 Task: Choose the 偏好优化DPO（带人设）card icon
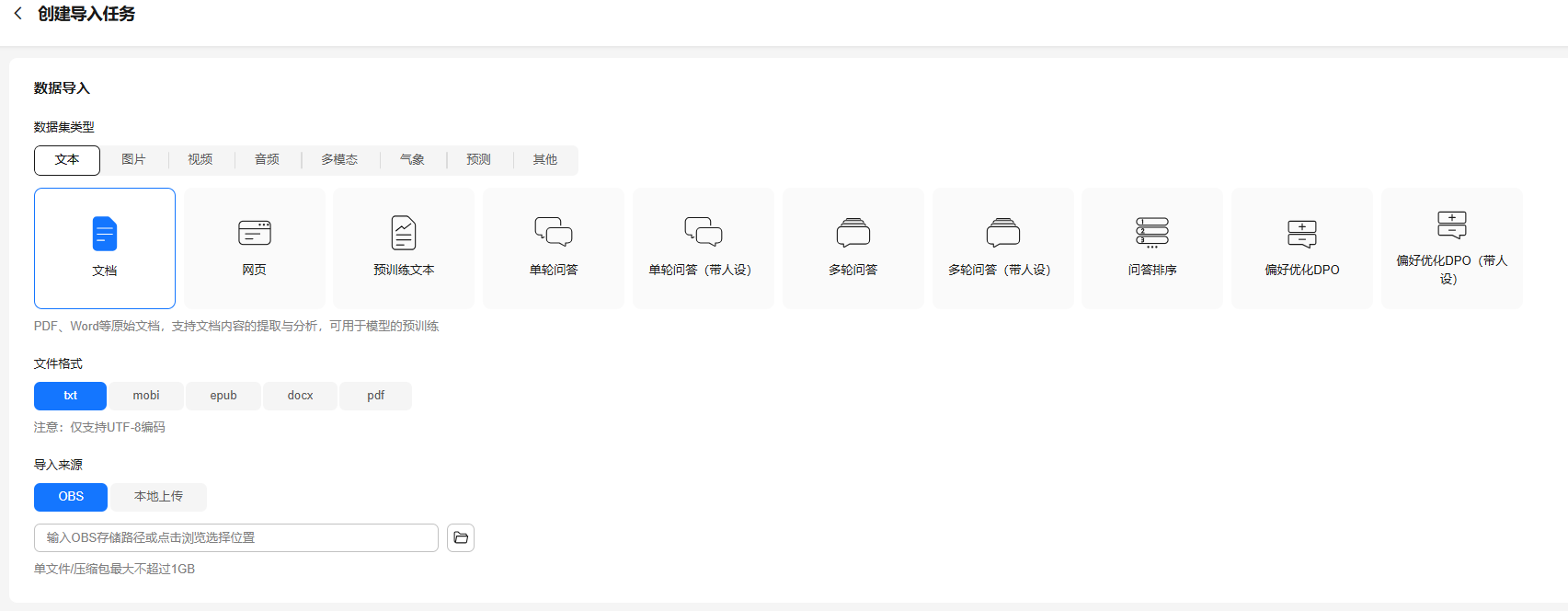pos(1452,225)
